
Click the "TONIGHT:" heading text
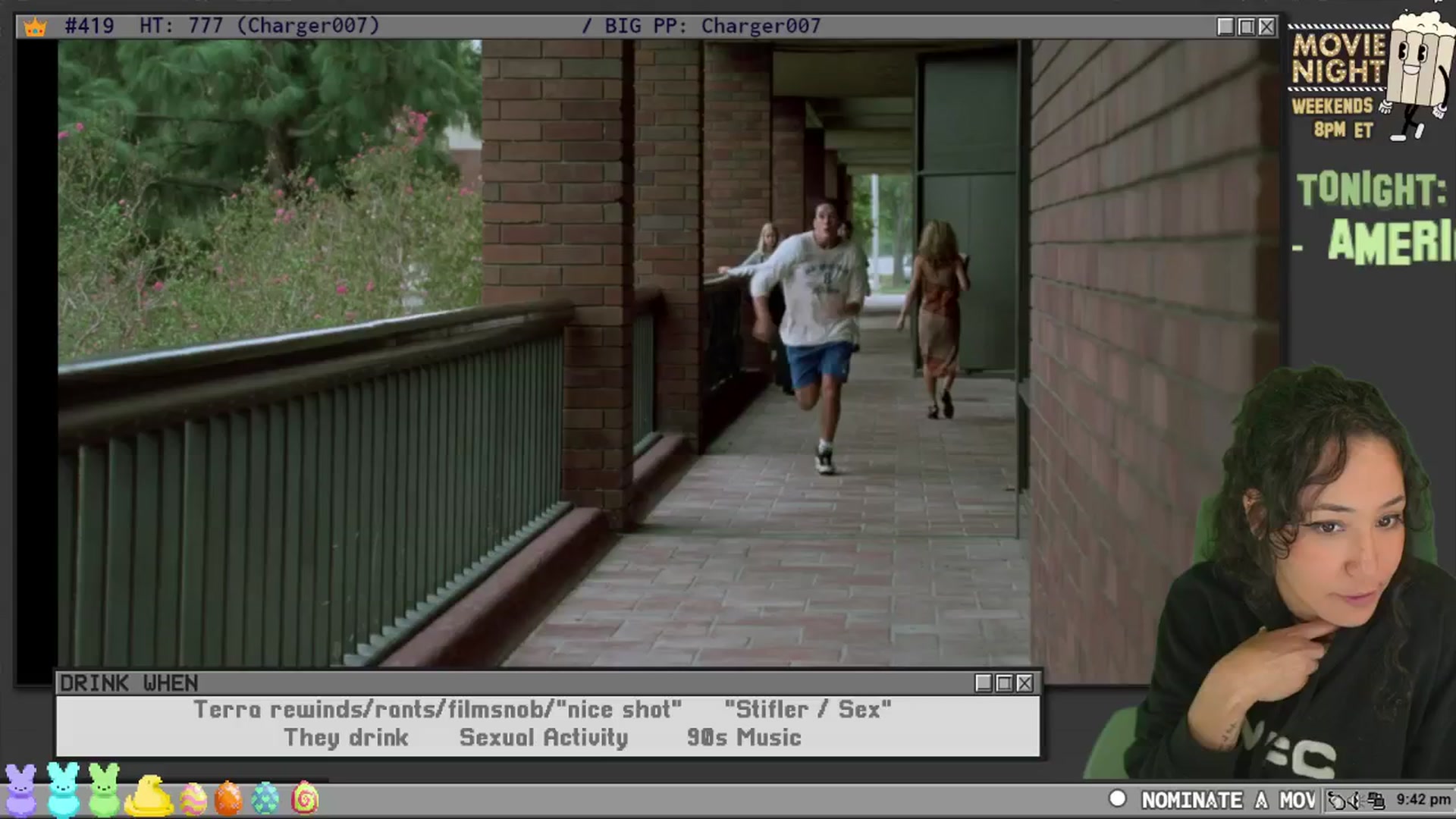pyautogui.click(x=1372, y=190)
